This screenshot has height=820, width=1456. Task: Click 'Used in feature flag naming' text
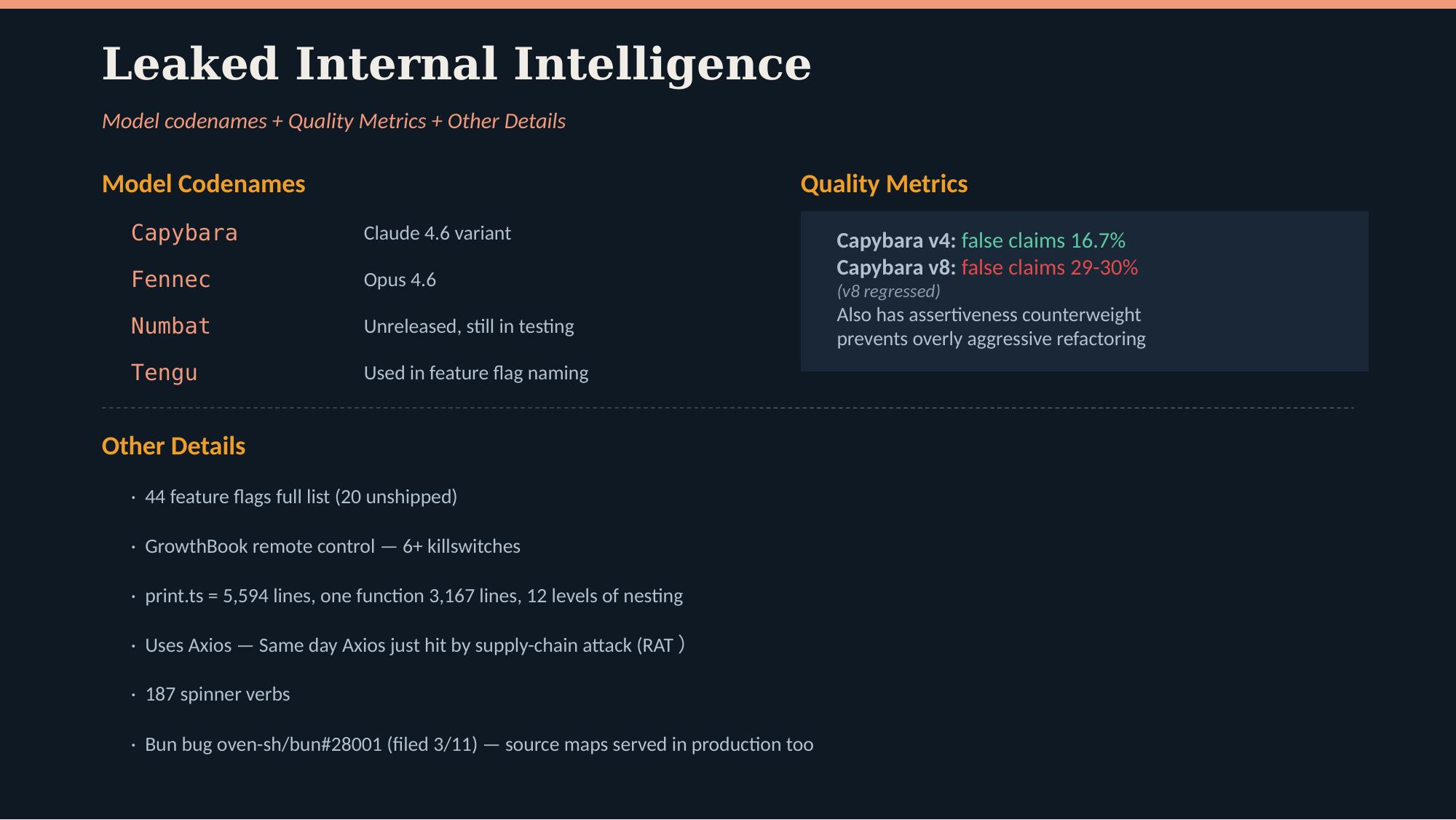(476, 373)
